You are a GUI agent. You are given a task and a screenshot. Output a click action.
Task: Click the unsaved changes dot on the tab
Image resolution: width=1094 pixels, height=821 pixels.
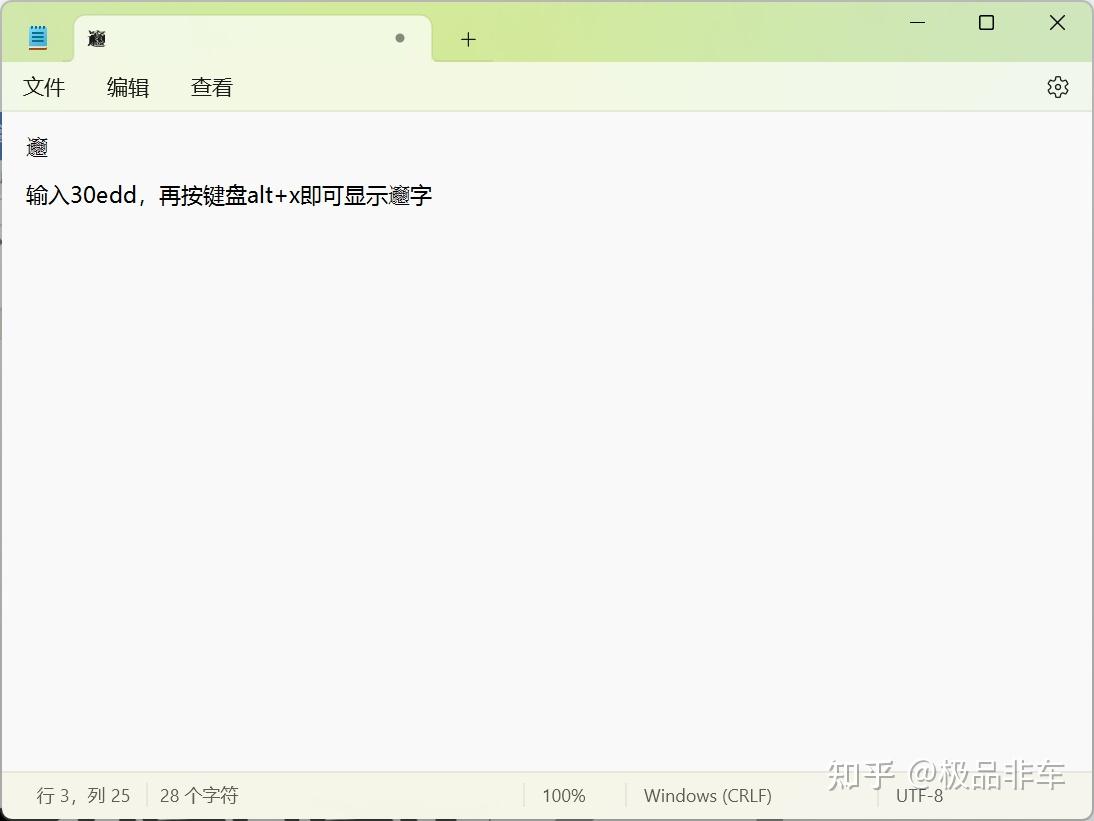coord(399,38)
